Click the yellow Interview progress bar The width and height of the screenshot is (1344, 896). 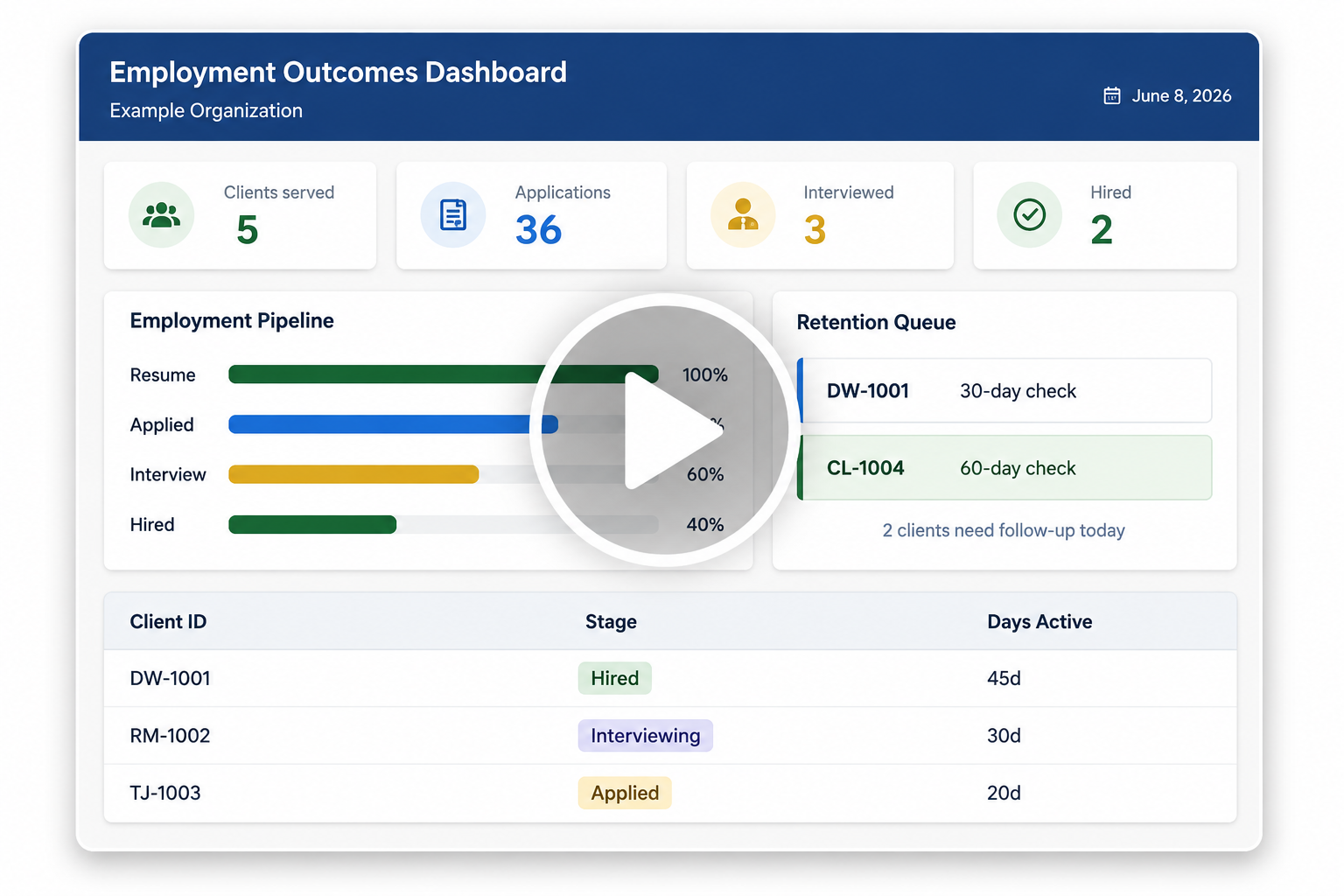(353, 474)
